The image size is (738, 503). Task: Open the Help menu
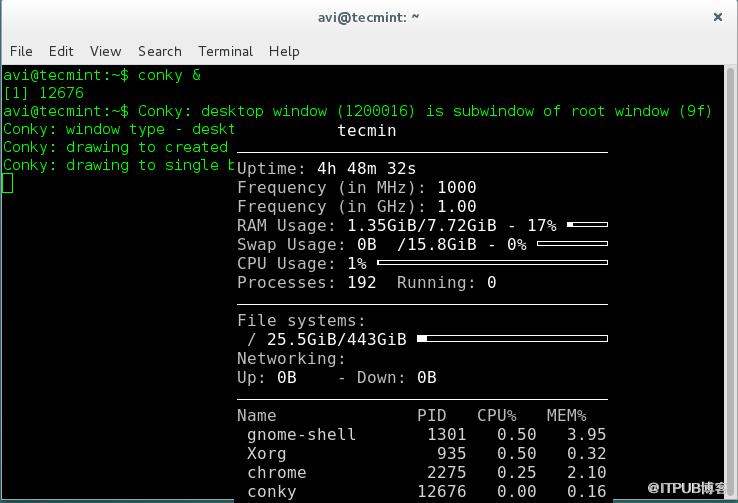coord(284,51)
